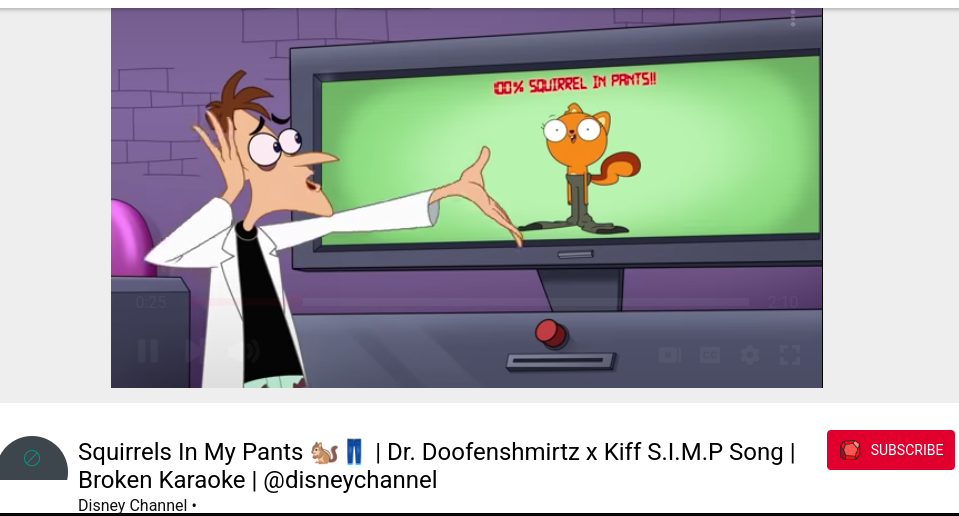Enter fullscreen using the fullscreen icon
Viewport: 959px width, 516px height.
click(790, 355)
